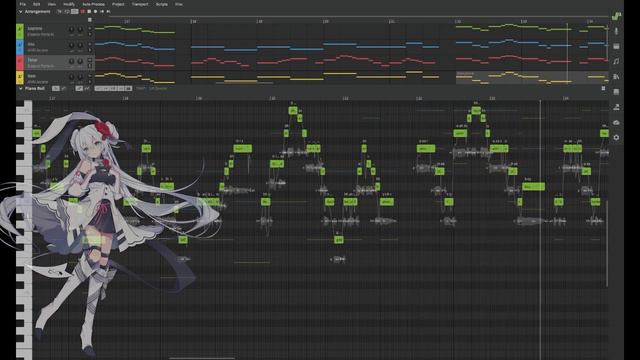Image resolution: width=640 pixels, height=360 pixels.
Task: Mute the Tenor track
Action: (90, 60)
